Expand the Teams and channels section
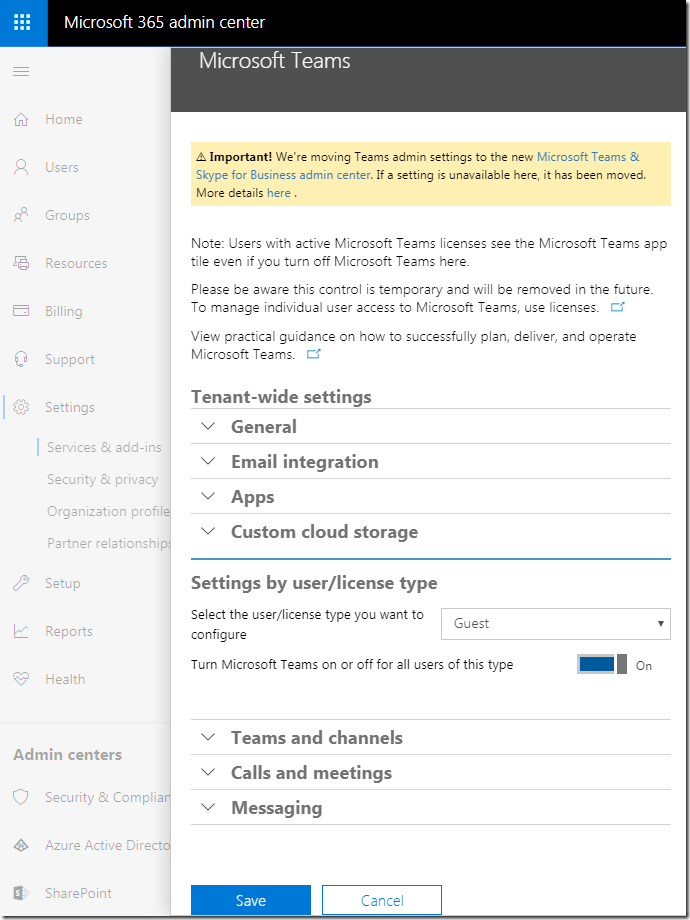The width and height of the screenshot is (690, 920). click(431, 738)
